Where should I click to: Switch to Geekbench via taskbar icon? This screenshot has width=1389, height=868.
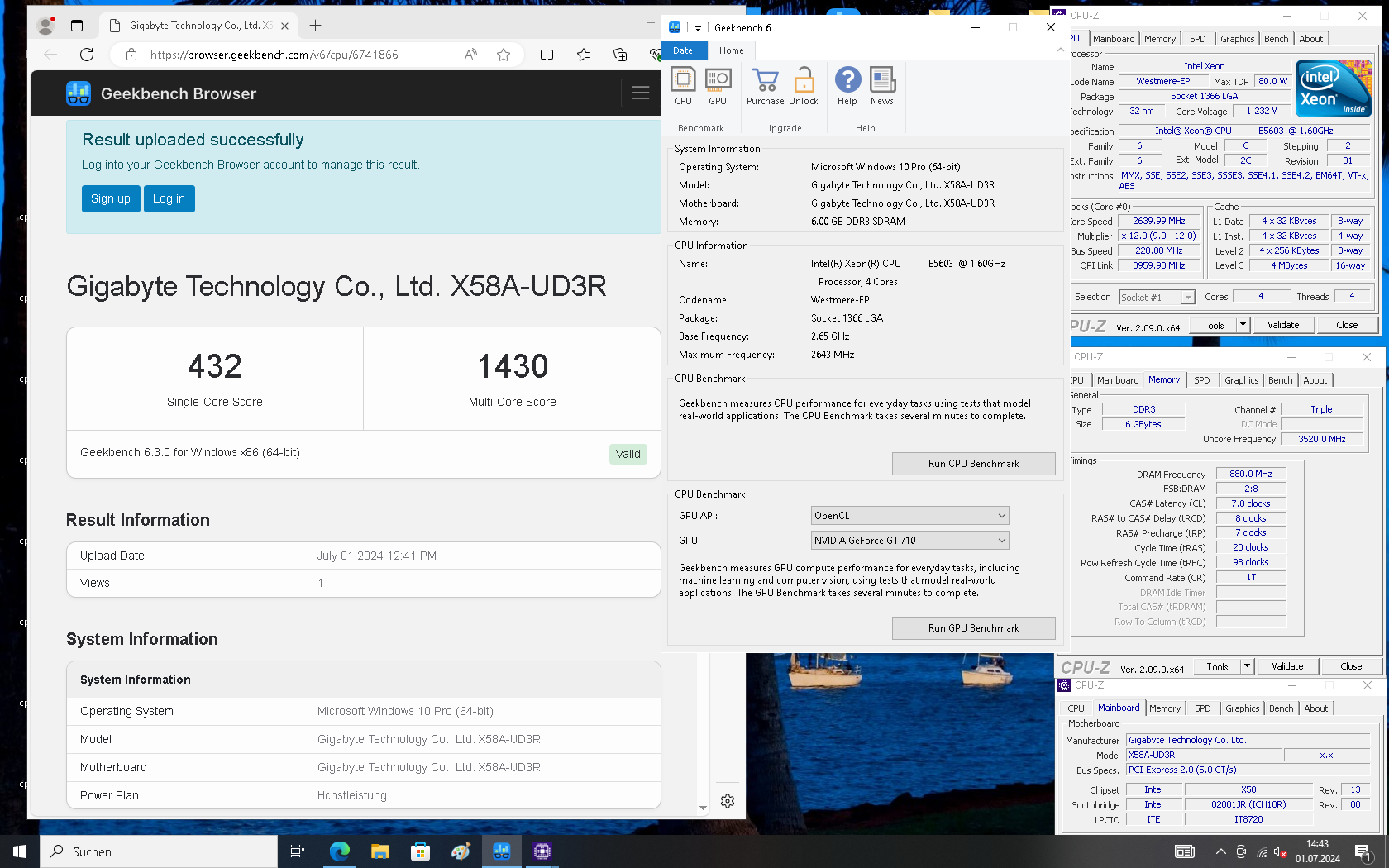(x=501, y=851)
